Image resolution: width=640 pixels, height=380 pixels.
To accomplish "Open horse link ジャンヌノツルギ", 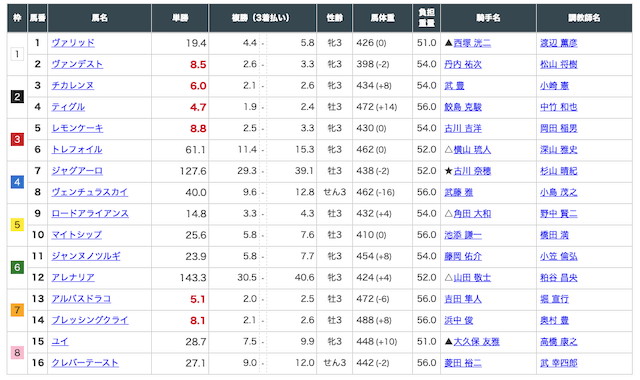I will (86, 256).
